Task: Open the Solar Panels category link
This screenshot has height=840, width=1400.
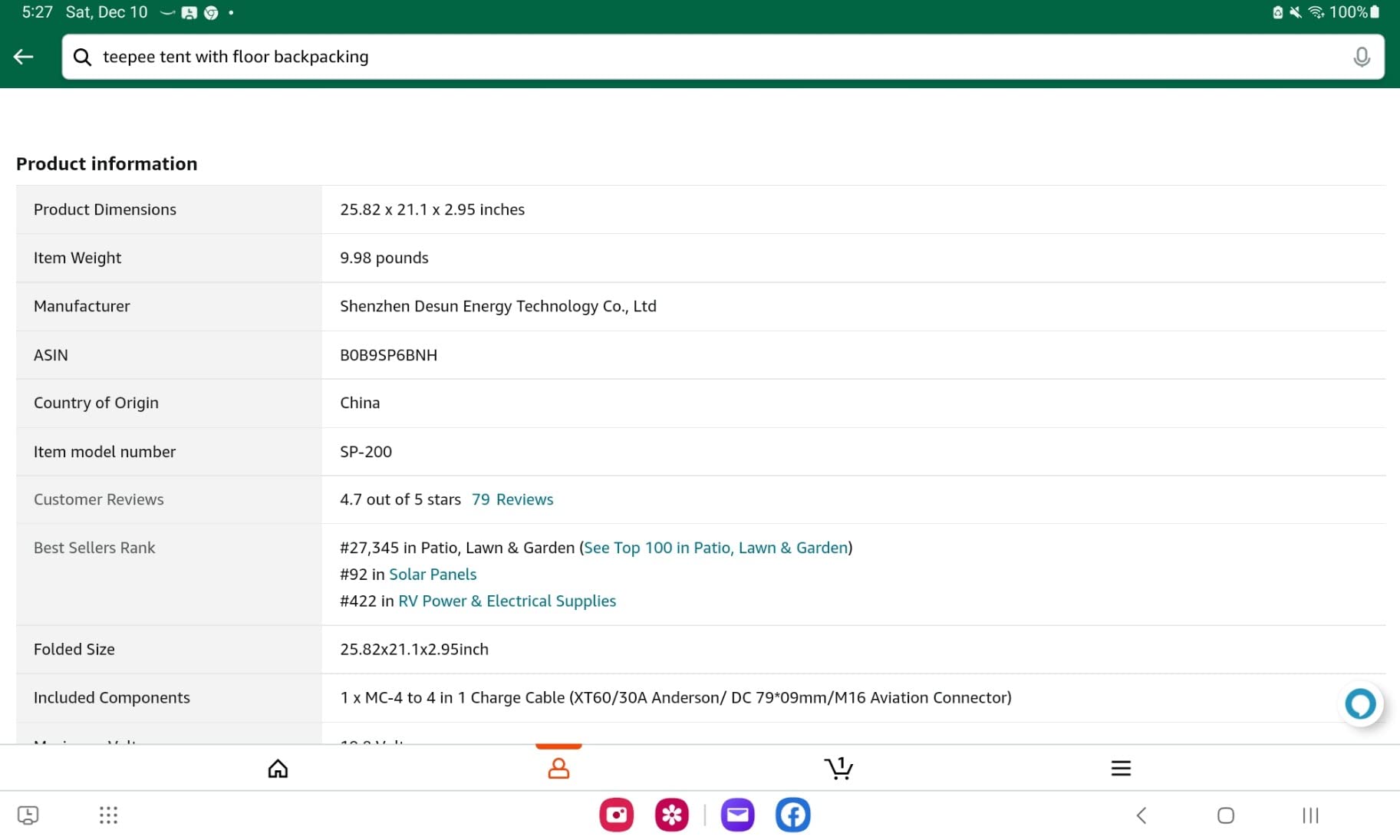Action: [x=433, y=575]
